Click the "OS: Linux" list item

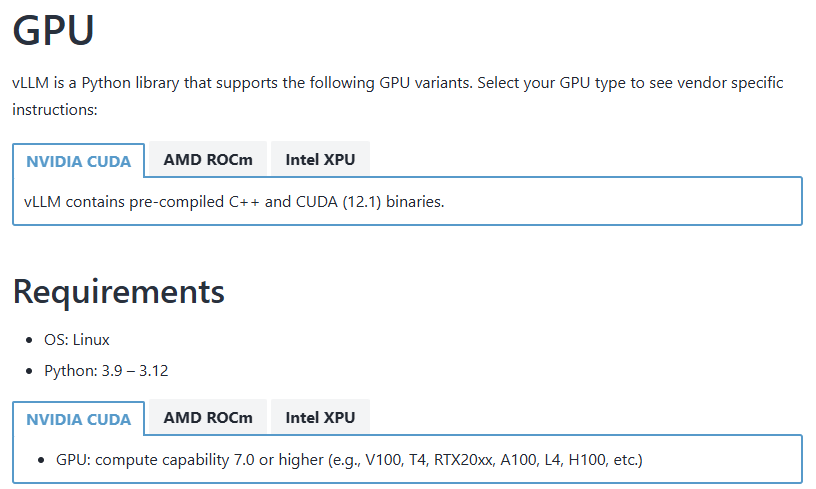77,340
